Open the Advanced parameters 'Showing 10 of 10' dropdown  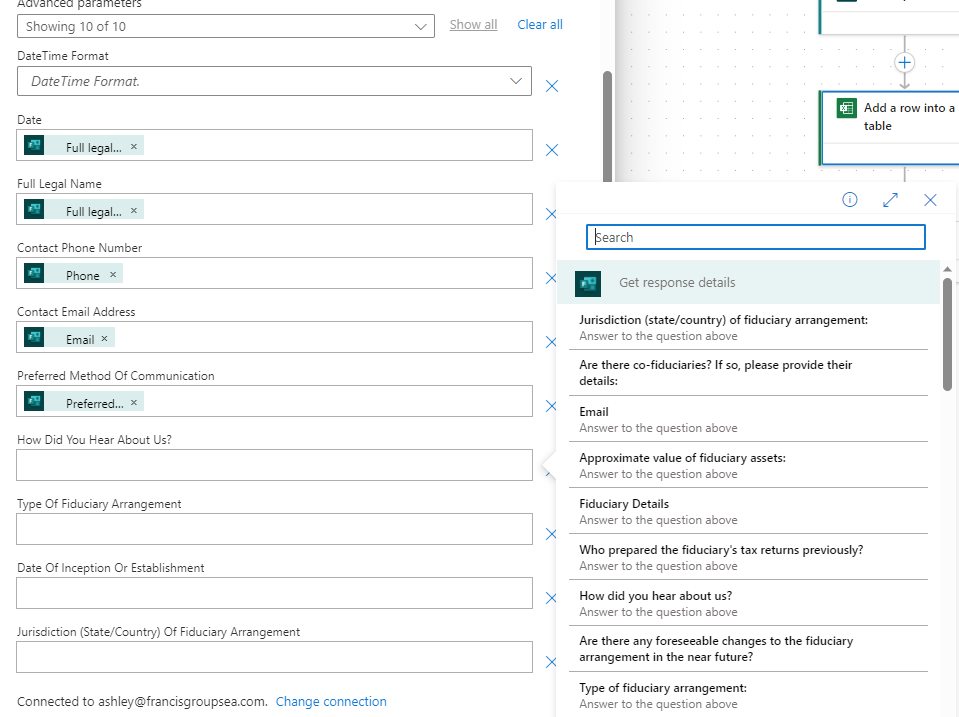click(226, 26)
